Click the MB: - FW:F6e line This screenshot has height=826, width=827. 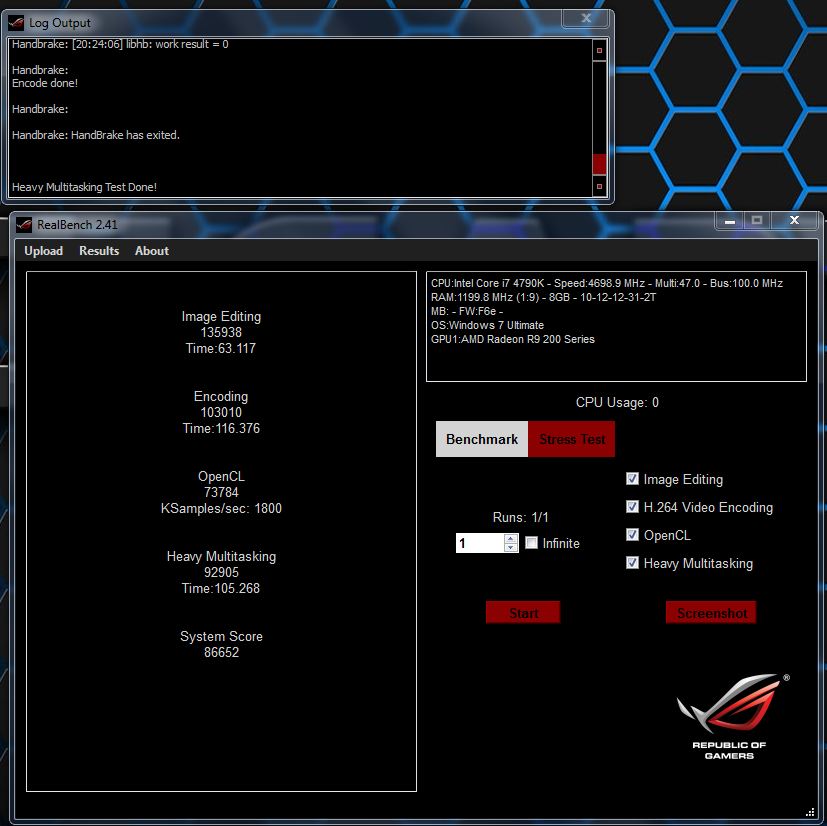tap(467, 311)
